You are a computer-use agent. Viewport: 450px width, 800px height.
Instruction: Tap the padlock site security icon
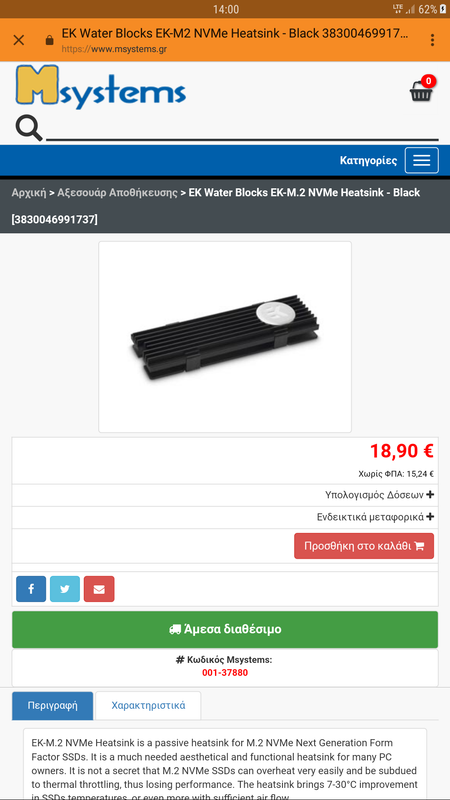pos(49,40)
